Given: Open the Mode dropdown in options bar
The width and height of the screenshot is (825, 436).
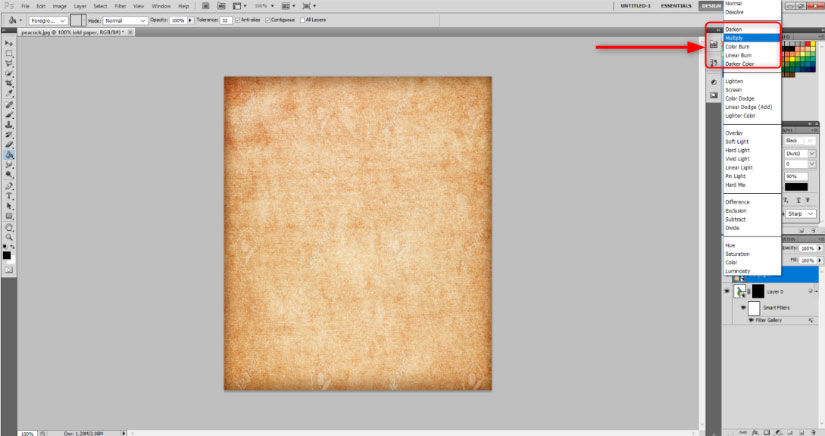Looking at the screenshot, I should [128, 20].
